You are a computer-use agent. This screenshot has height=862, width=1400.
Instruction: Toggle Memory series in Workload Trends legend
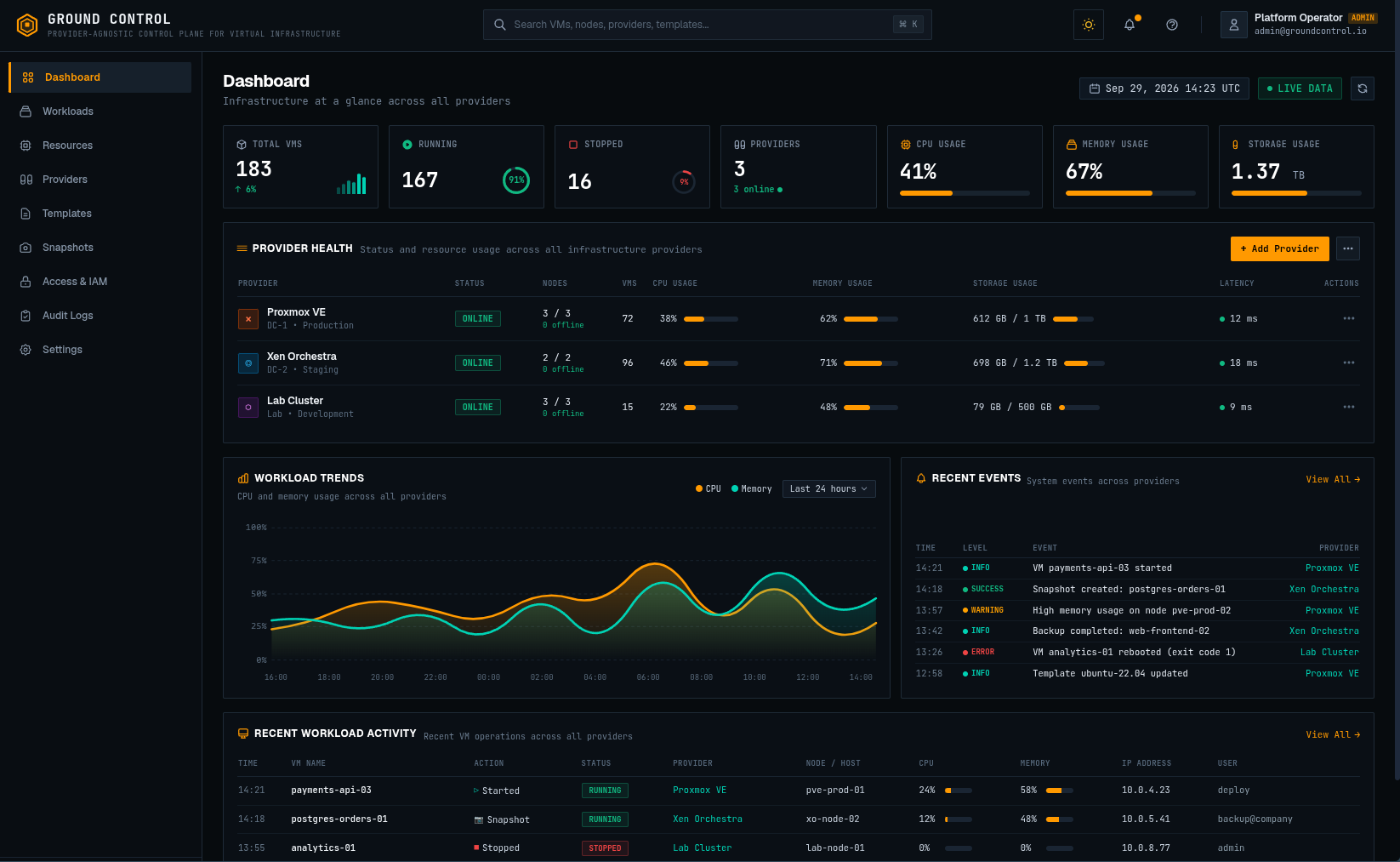coord(751,488)
